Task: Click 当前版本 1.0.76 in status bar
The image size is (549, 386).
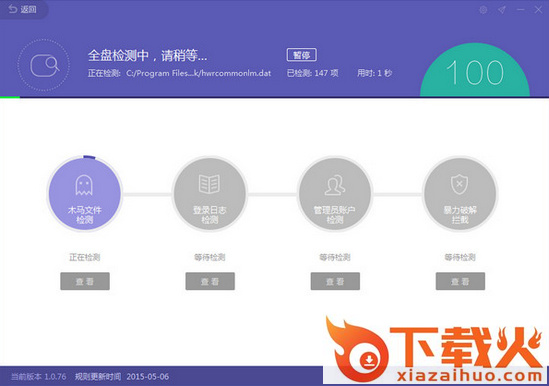Action: [x=39, y=377]
